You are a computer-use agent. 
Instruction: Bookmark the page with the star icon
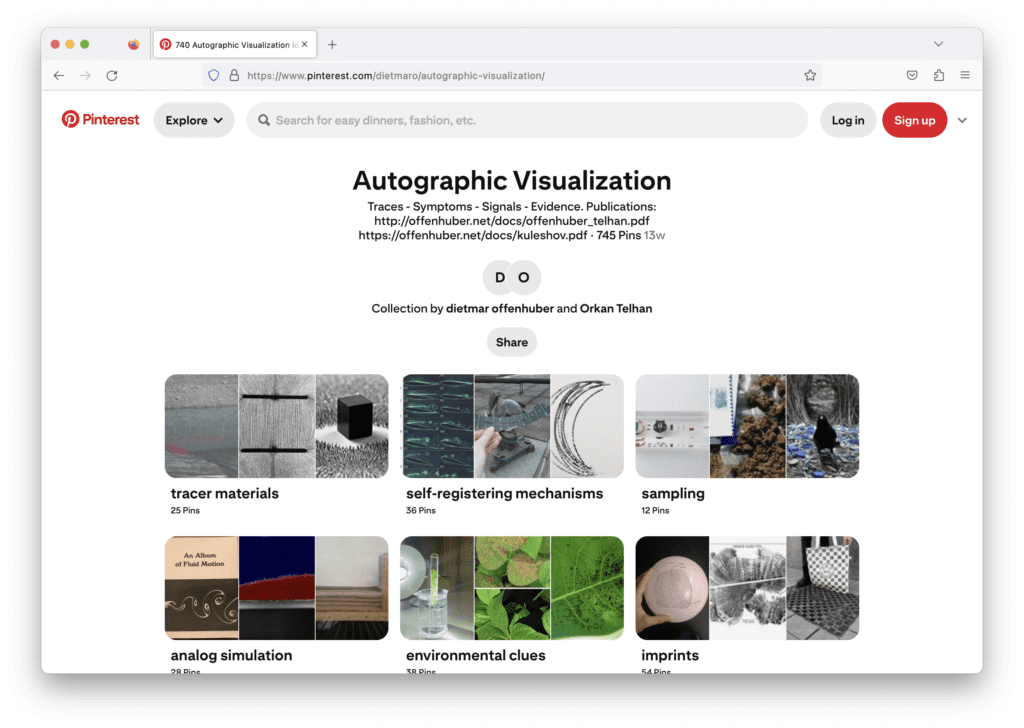click(x=810, y=75)
